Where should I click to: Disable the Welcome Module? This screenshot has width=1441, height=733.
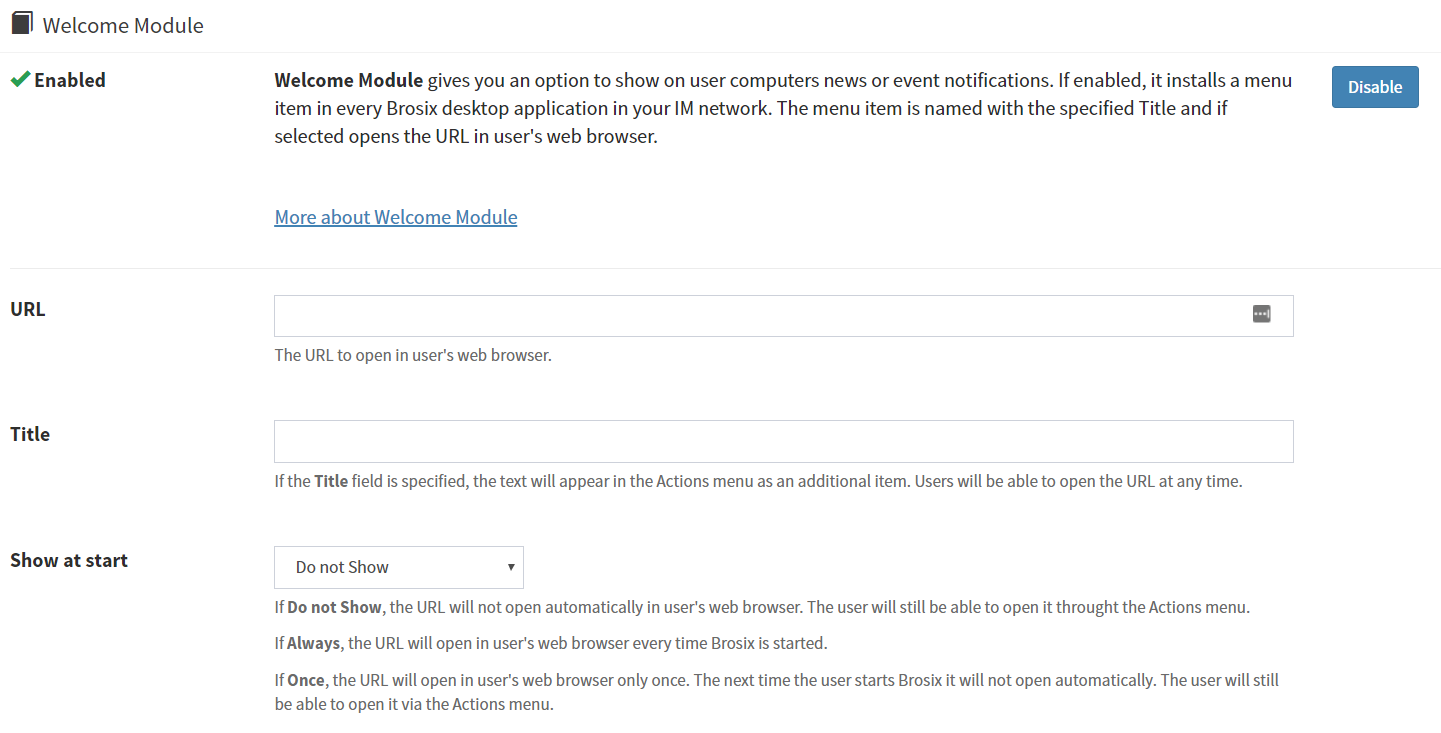point(1374,87)
